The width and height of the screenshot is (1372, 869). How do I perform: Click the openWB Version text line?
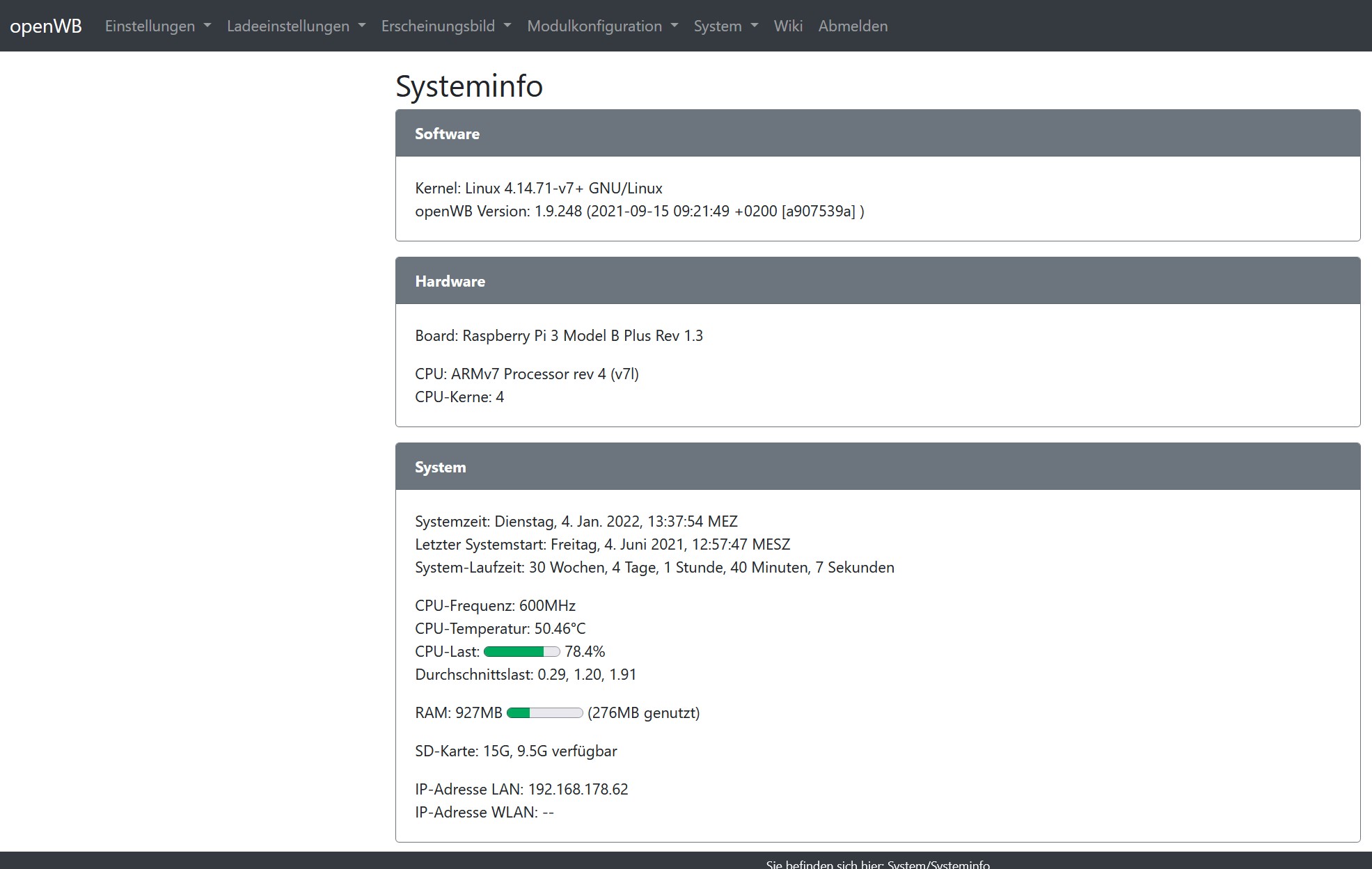(x=639, y=211)
